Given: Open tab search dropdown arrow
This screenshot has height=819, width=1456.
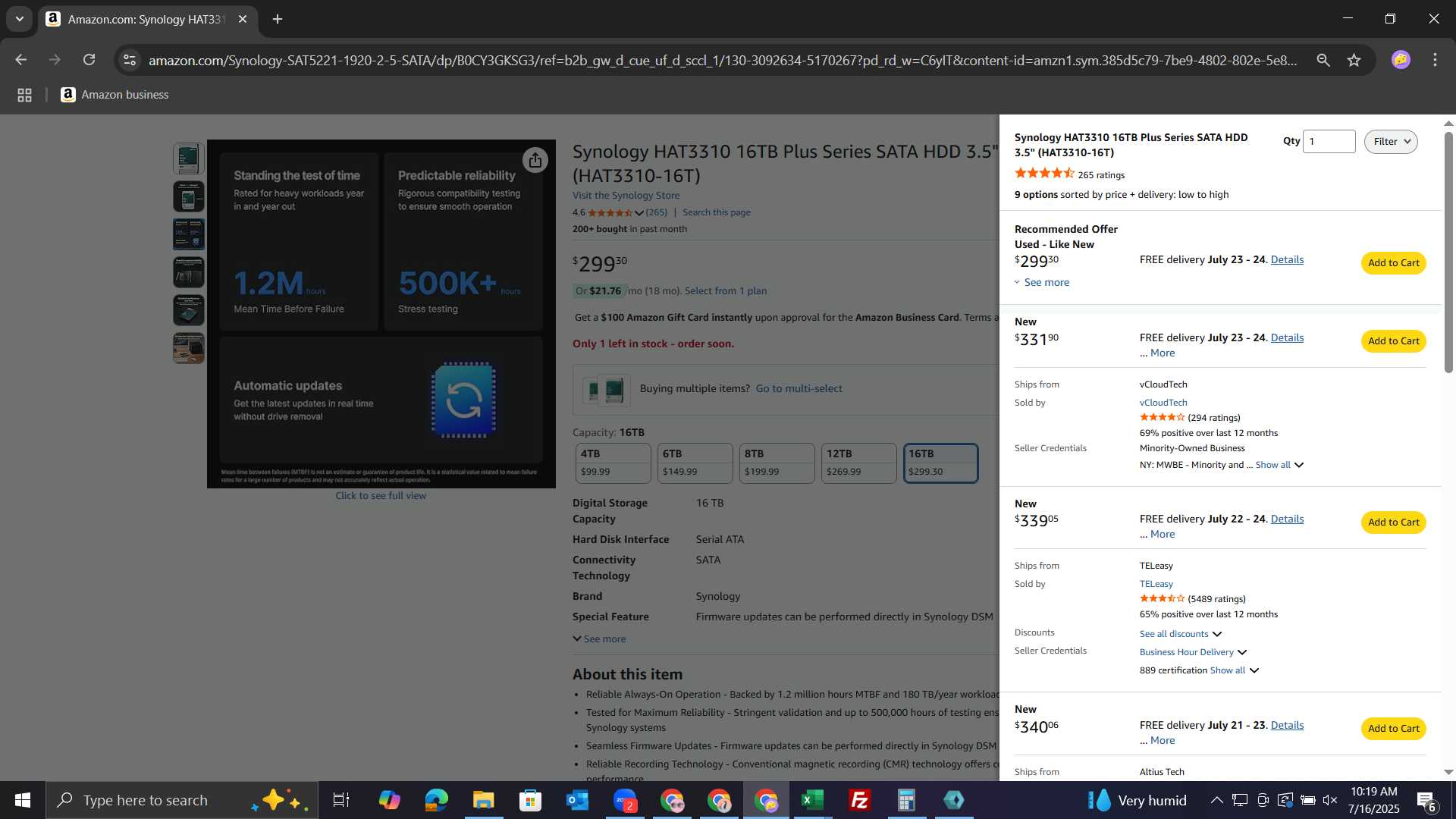Looking at the screenshot, I should 20,19.
